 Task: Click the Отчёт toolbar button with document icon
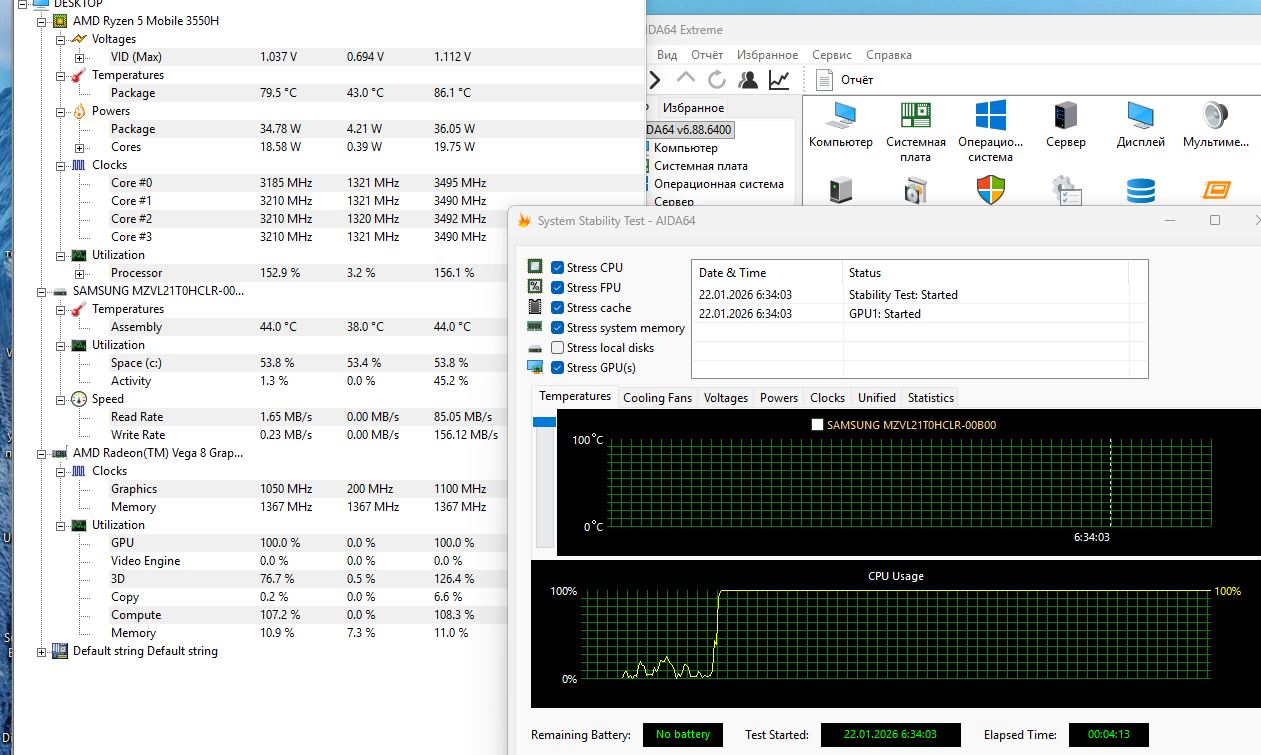pyautogui.click(x=845, y=80)
